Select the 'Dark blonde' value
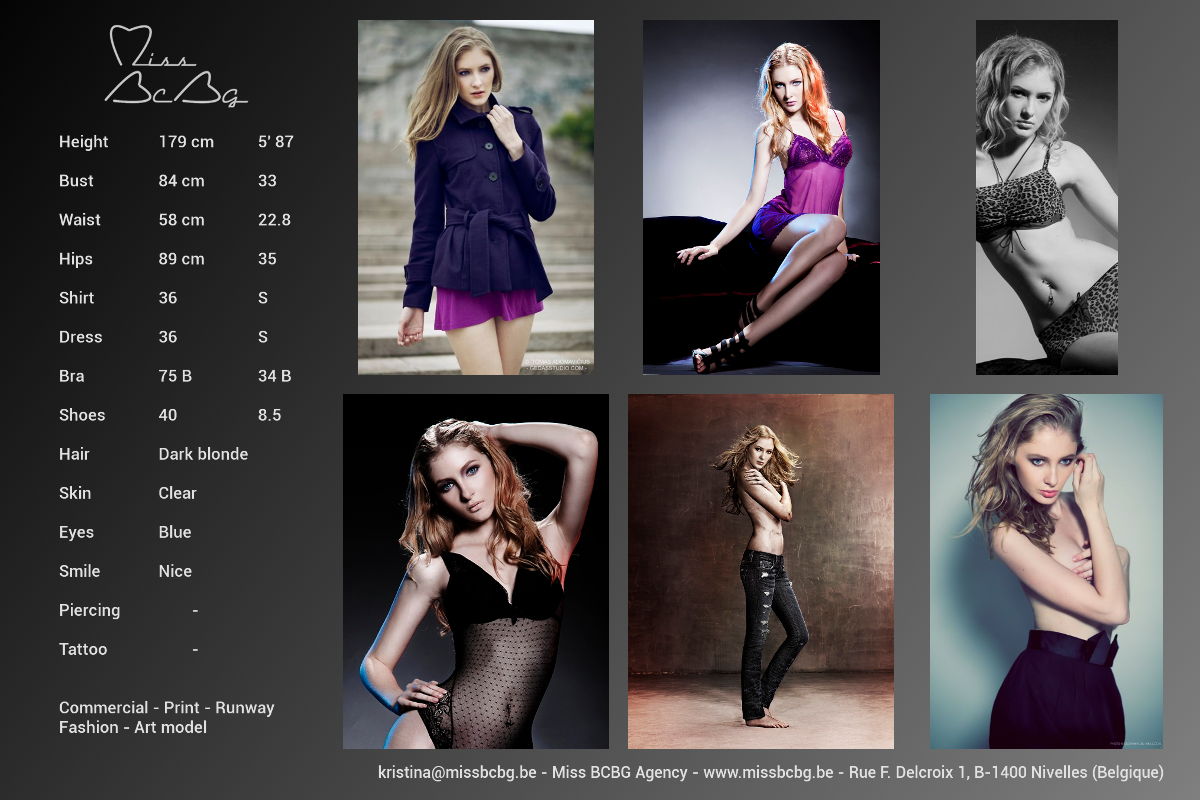 click(x=203, y=454)
